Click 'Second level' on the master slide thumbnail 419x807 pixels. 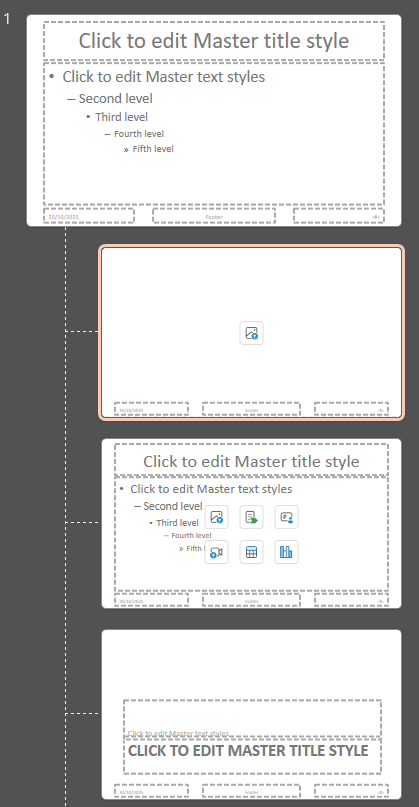pos(115,98)
